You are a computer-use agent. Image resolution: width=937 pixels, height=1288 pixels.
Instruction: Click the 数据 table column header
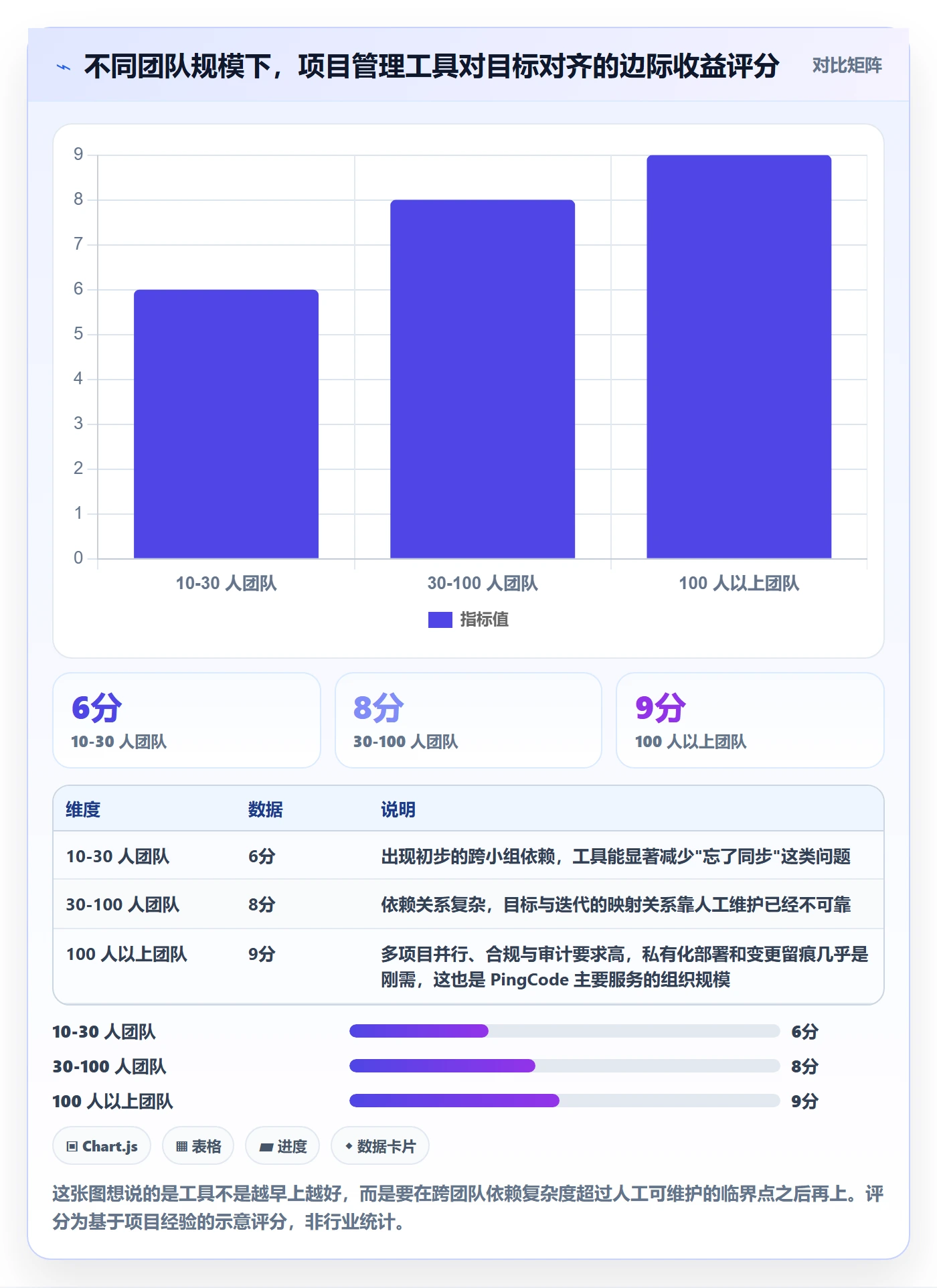[x=266, y=809]
